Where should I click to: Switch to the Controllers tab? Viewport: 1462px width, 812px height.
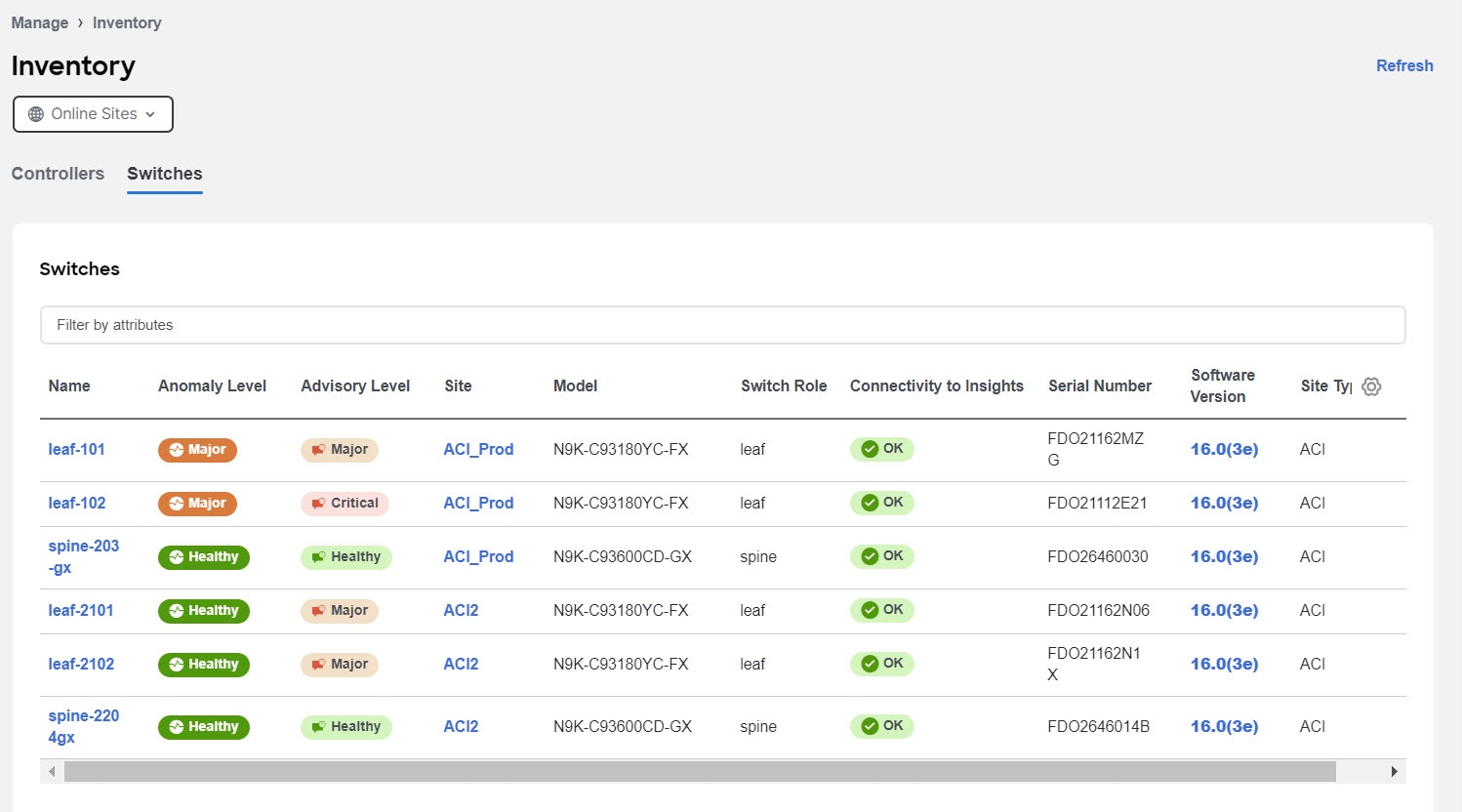[58, 174]
